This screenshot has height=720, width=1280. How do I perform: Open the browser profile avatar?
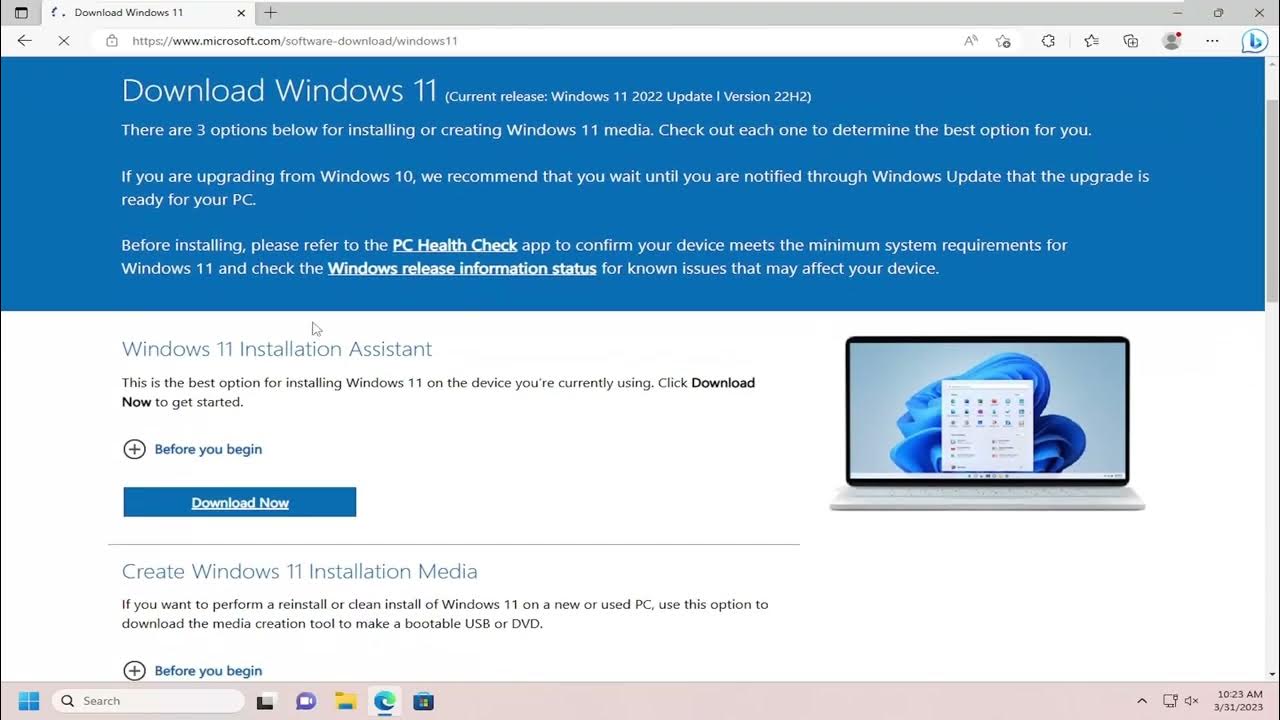click(x=1172, y=41)
